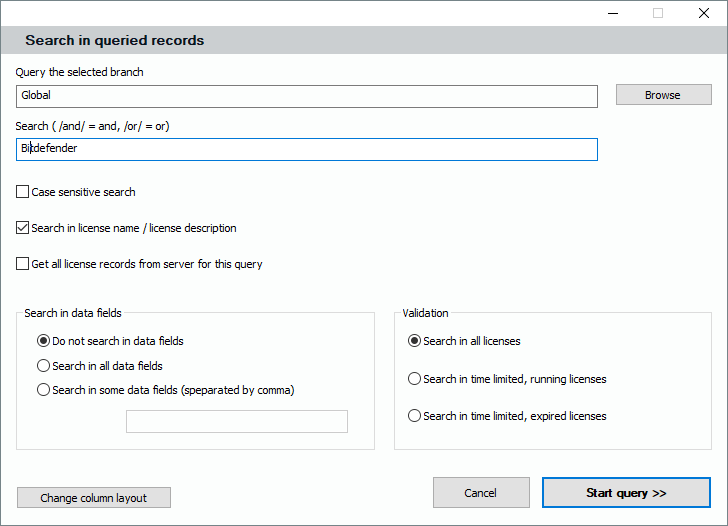Click the 'Search in queried records' header
Screen dimensions: 728x526
pos(115,41)
